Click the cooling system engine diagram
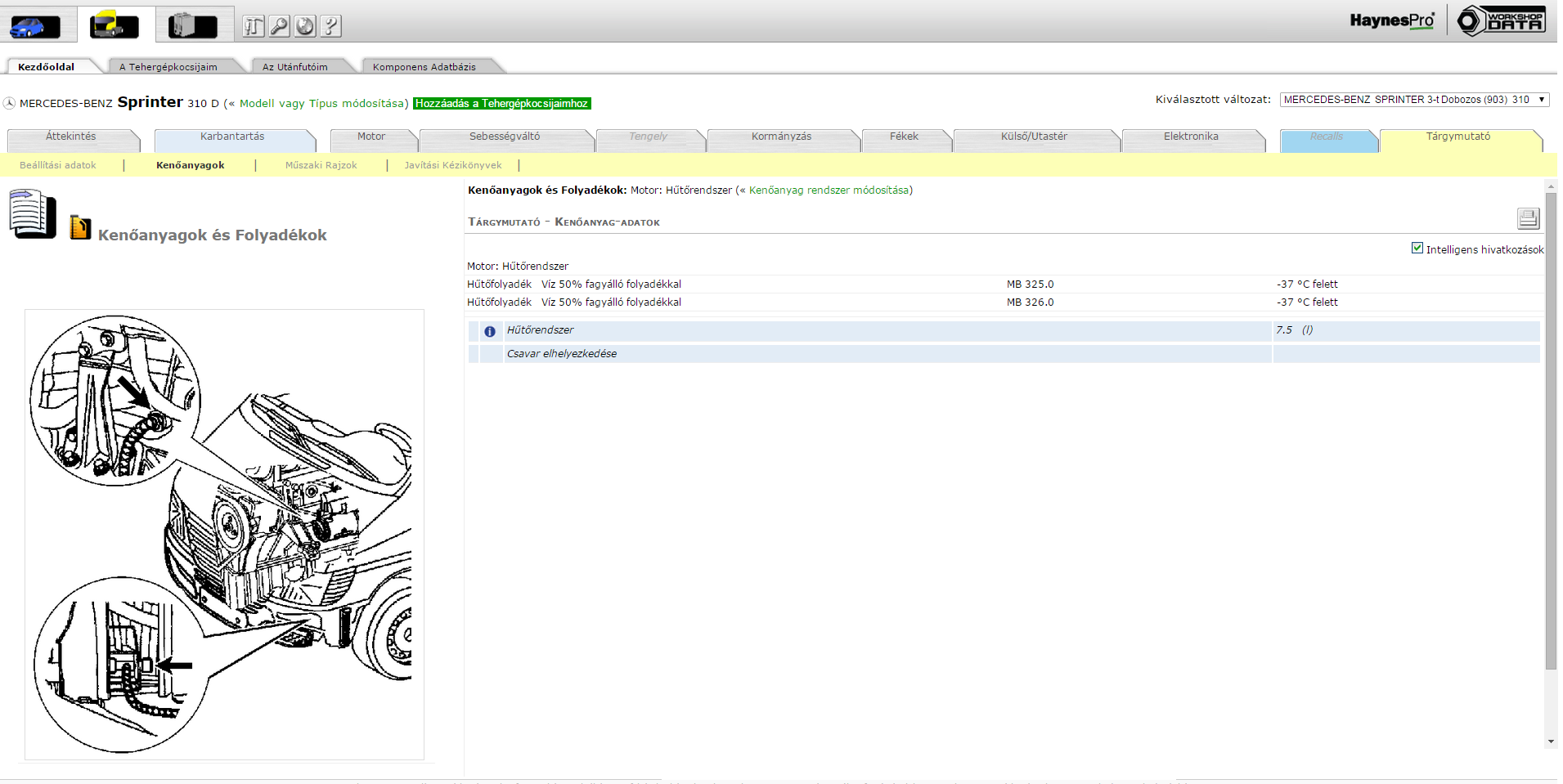The height and width of the screenshot is (784, 1563). [x=224, y=534]
